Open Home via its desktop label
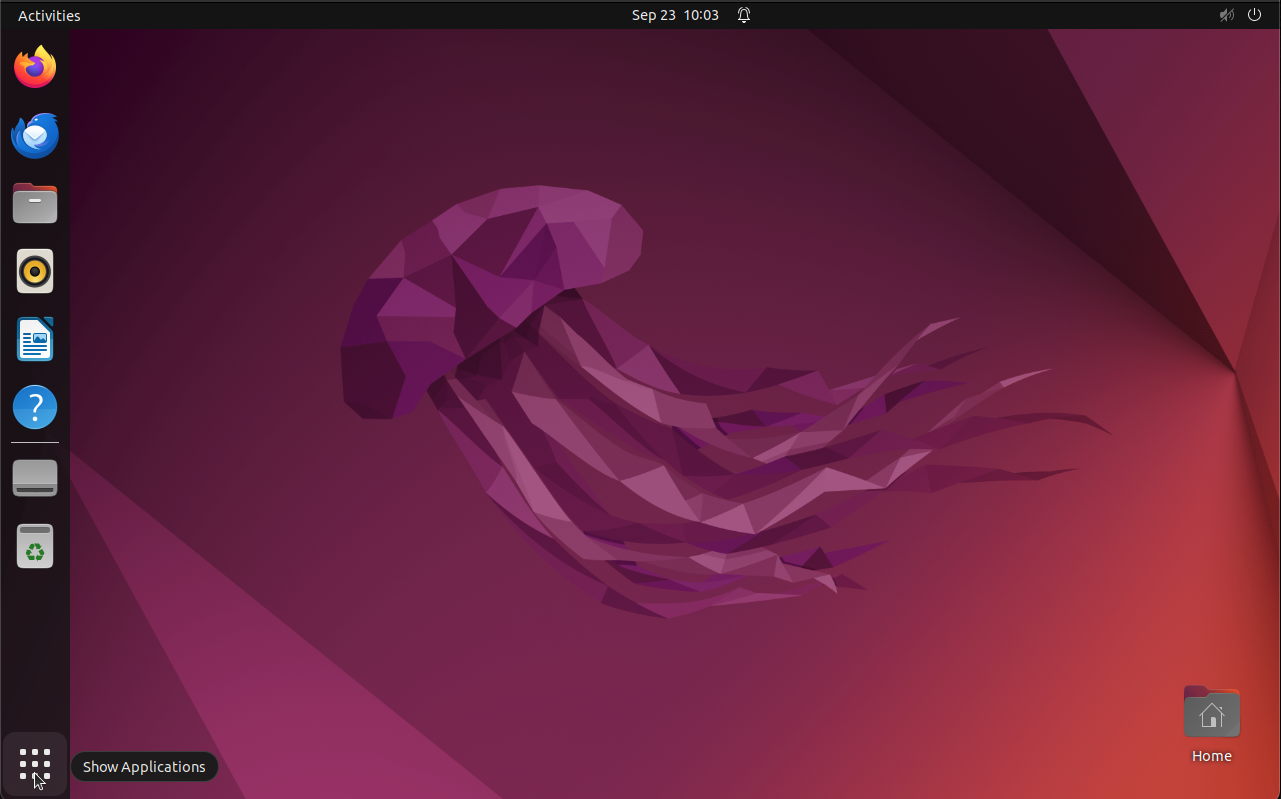Viewport: 1281px width, 799px height. pyautogui.click(x=1211, y=756)
